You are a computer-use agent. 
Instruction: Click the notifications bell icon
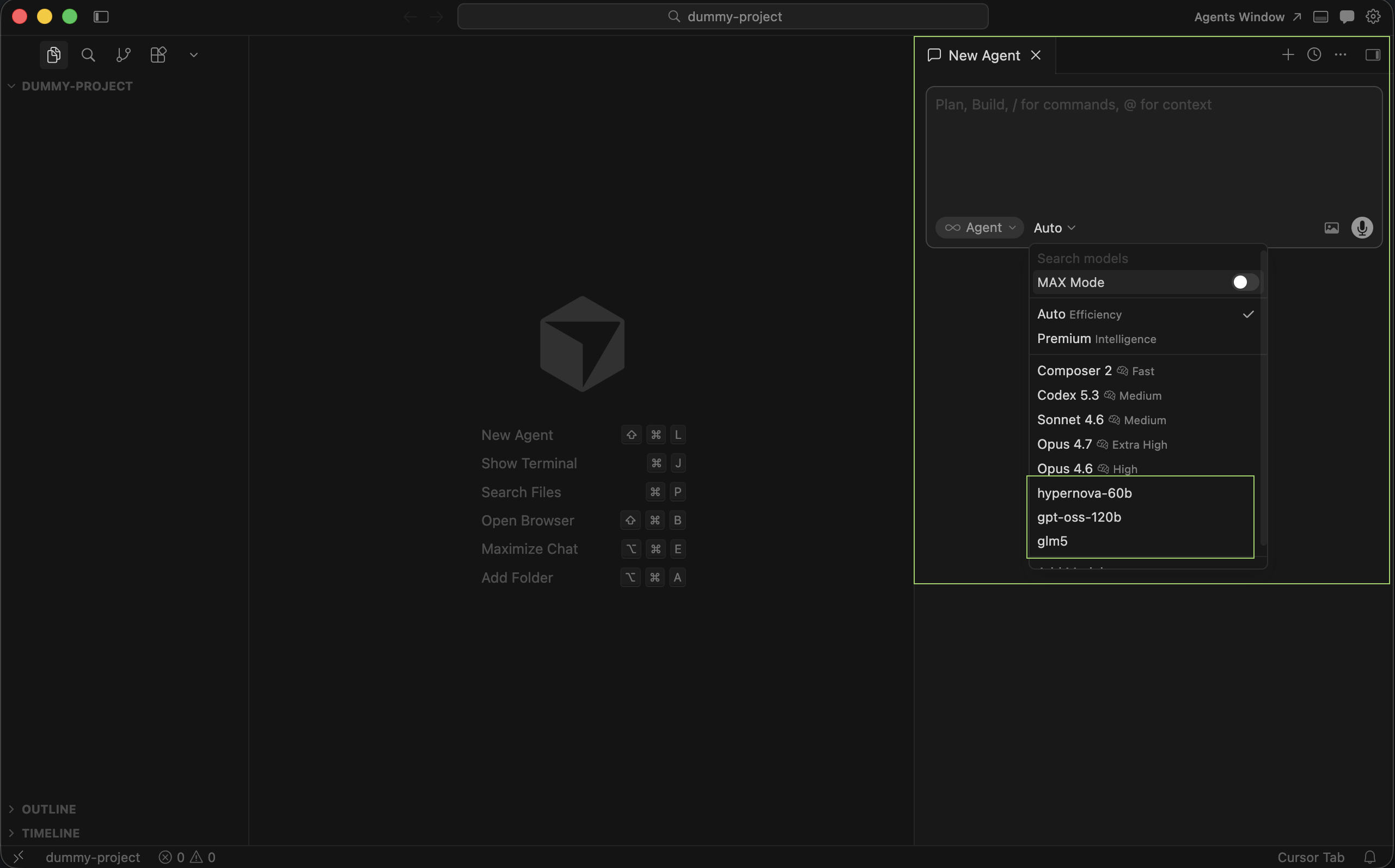(1370, 857)
